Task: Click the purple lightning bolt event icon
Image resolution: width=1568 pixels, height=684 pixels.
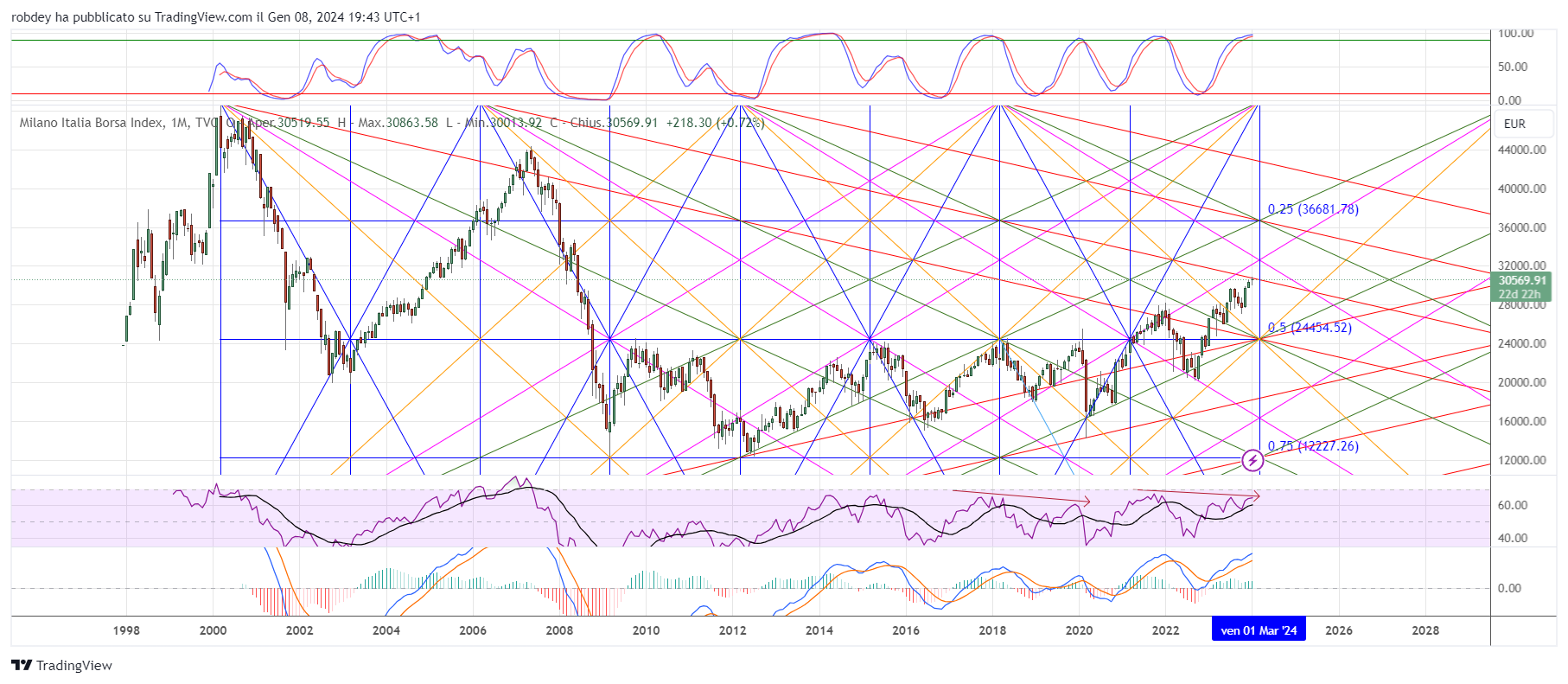Action: click(1252, 461)
